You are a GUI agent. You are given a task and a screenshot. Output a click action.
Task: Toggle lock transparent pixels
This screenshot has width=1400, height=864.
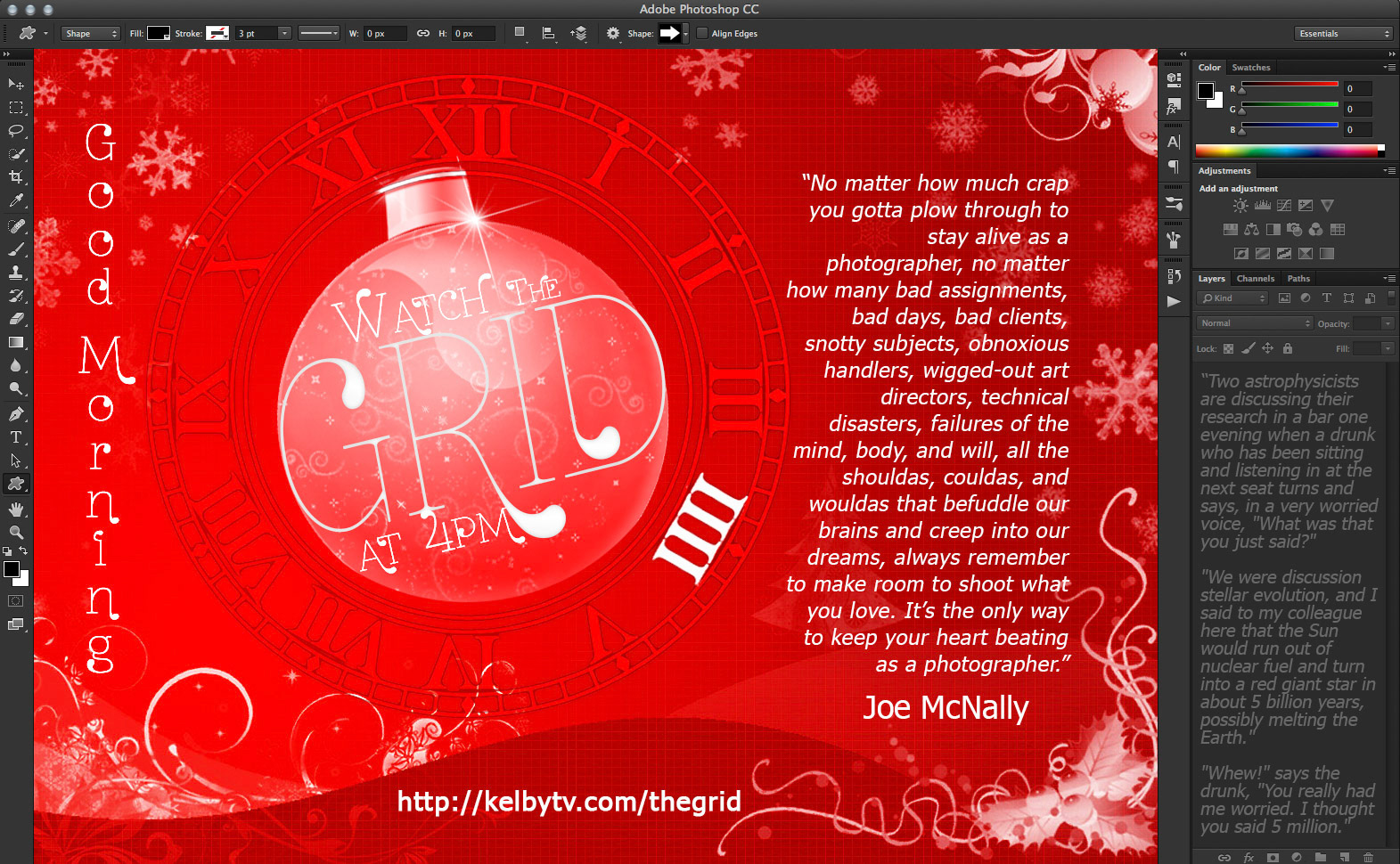coord(1228,349)
